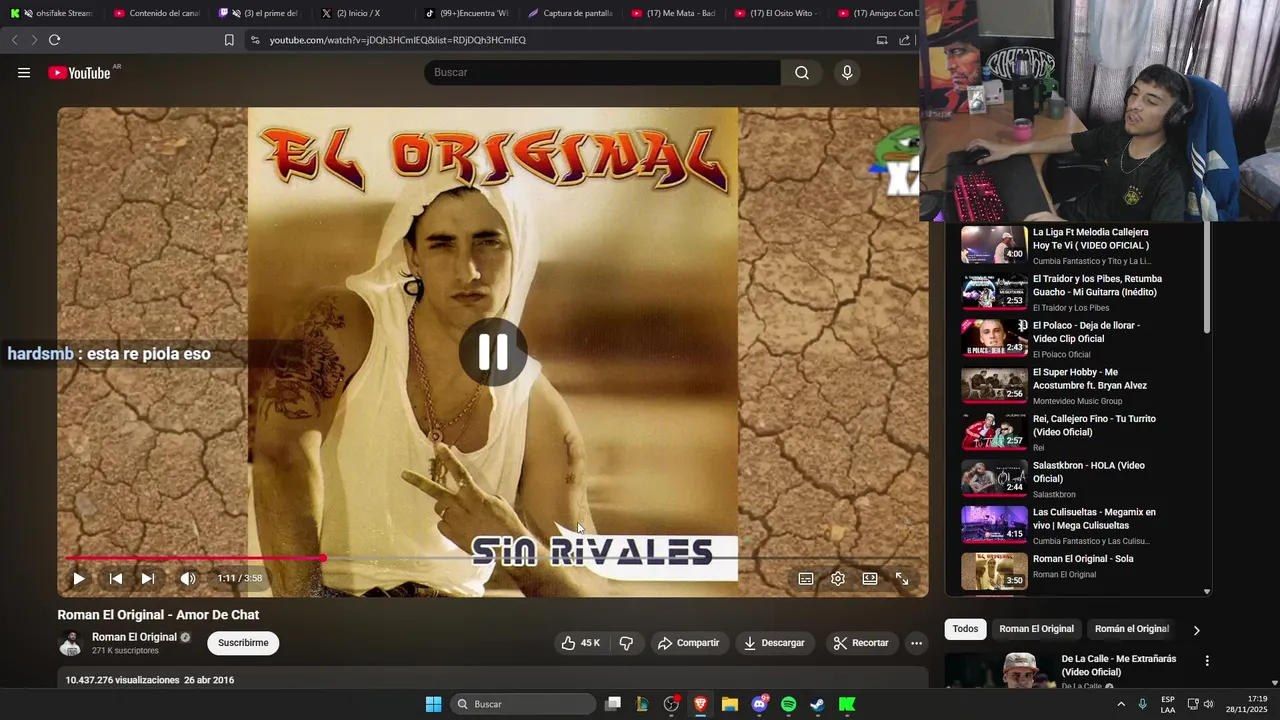Click the youtube.com address bar URL
The image size is (1280, 720).
point(397,40)
